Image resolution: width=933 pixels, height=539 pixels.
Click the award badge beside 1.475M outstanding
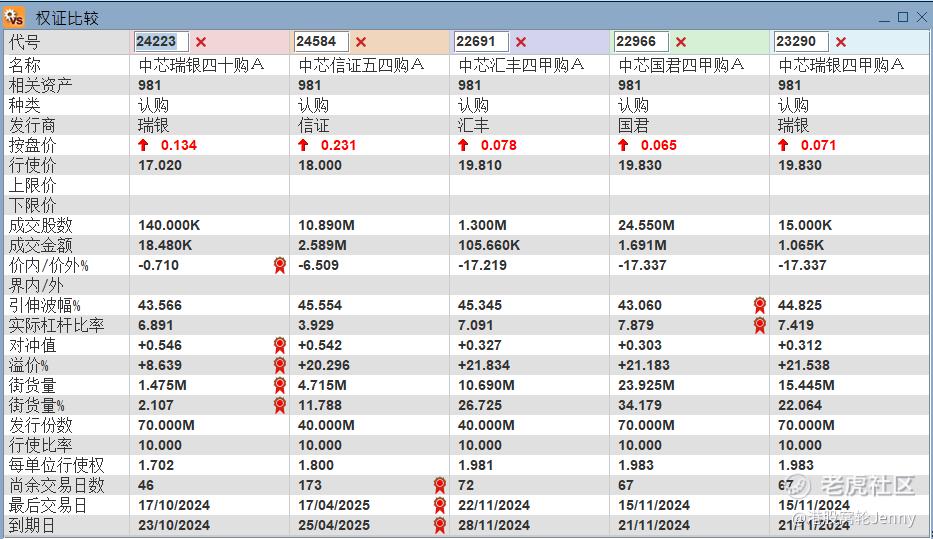coord(280,386)
